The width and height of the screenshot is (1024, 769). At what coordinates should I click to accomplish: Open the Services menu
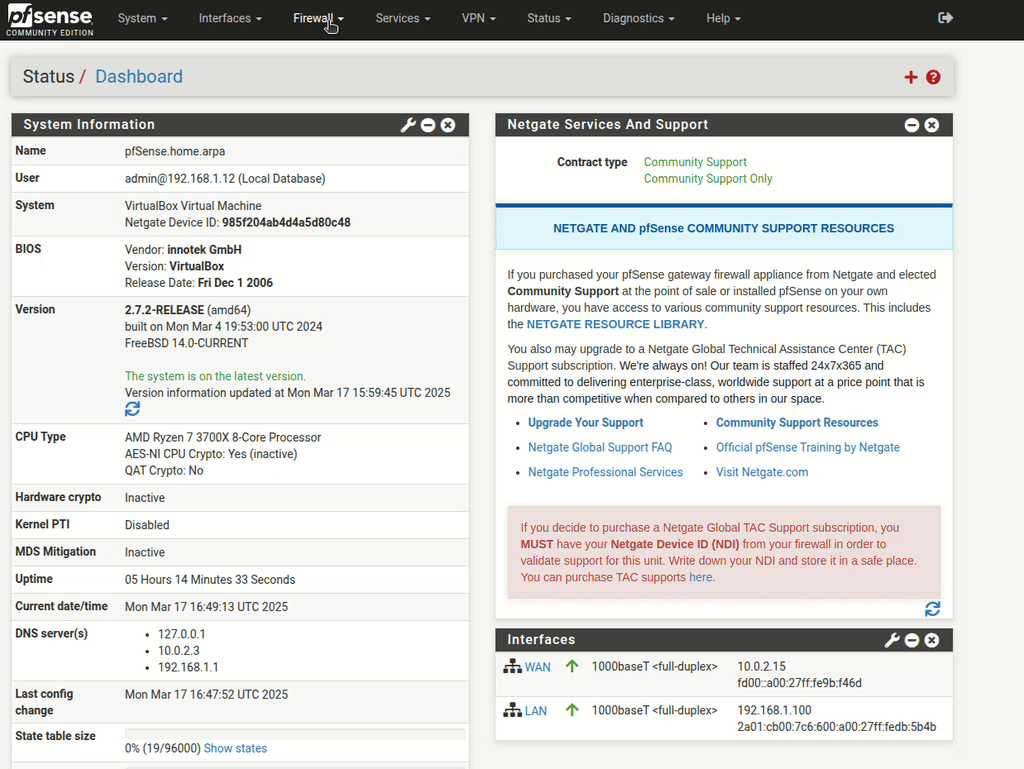click(403, 18)
